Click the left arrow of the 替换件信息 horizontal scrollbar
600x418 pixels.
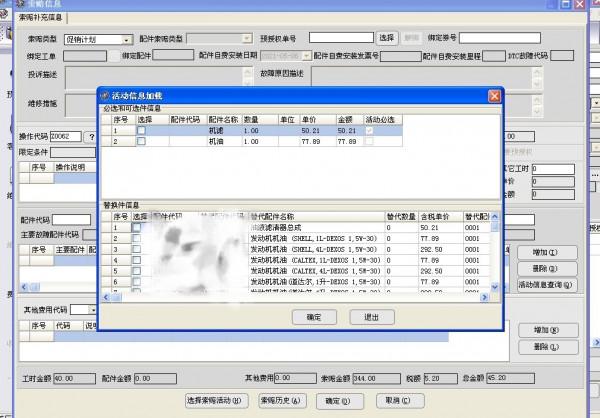coord(106,297)
